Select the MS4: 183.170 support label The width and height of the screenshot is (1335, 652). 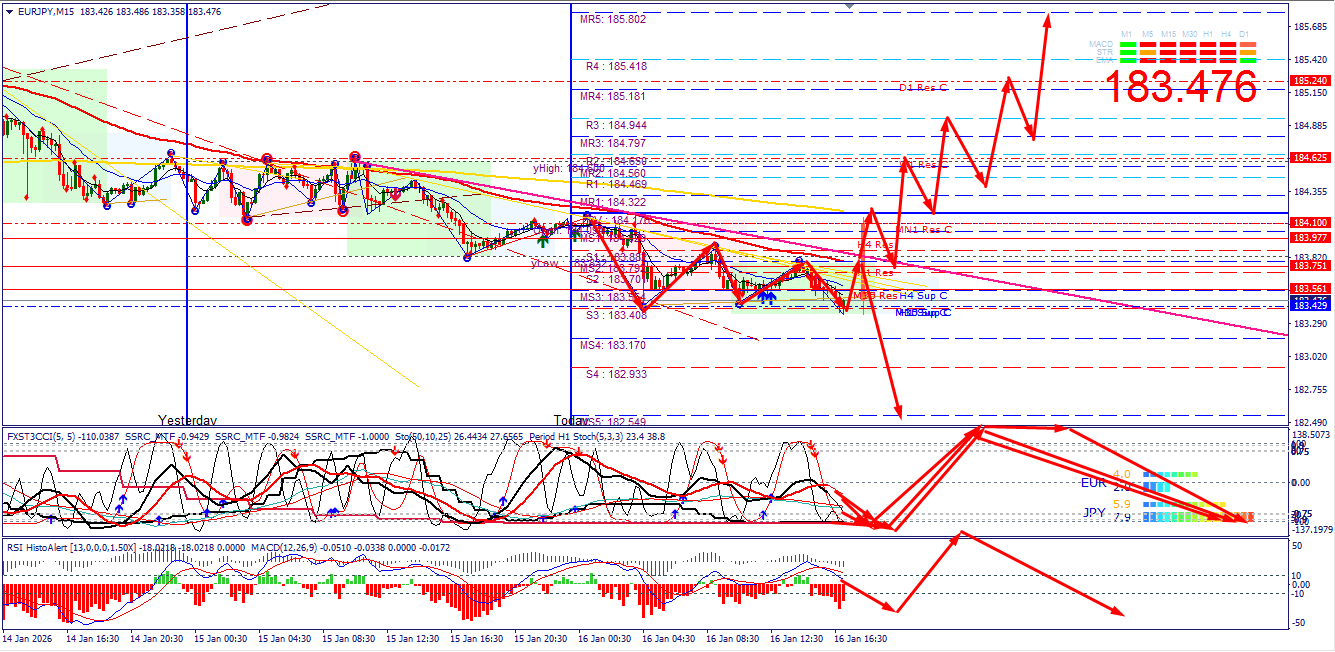pos(613,345)
